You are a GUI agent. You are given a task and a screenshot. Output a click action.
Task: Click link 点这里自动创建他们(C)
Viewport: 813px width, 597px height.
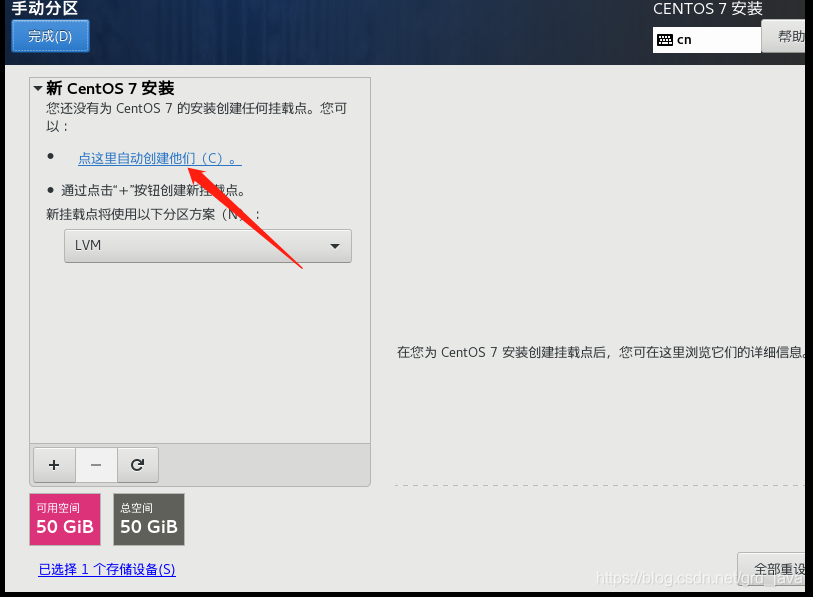click(x=160, y=158)
